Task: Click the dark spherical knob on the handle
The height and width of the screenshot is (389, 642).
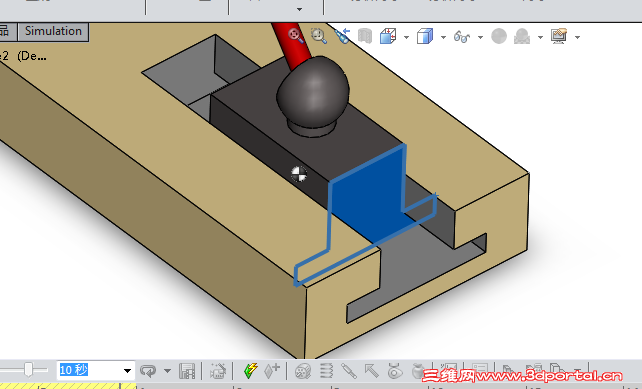Action: pyautogui.click(x=313, y=92)
